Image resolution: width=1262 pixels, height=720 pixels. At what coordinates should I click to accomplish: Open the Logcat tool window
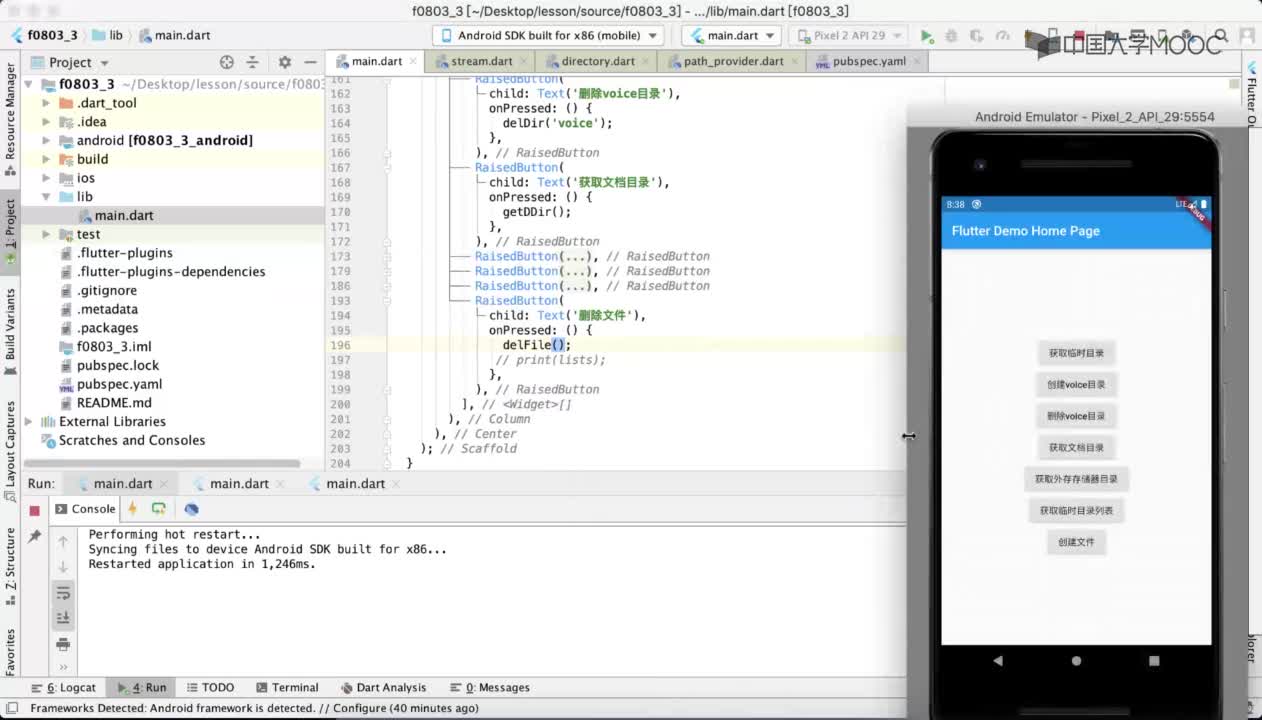pyautogui.click(x=64, y=688)
